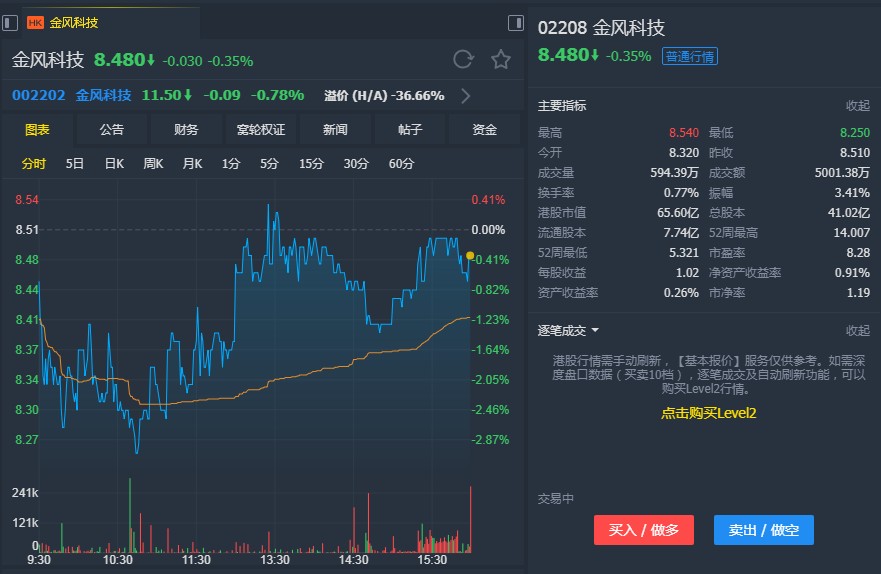Click the refresh quote icon
Viewport: 881px width, 574px height.
pos(463,59)
